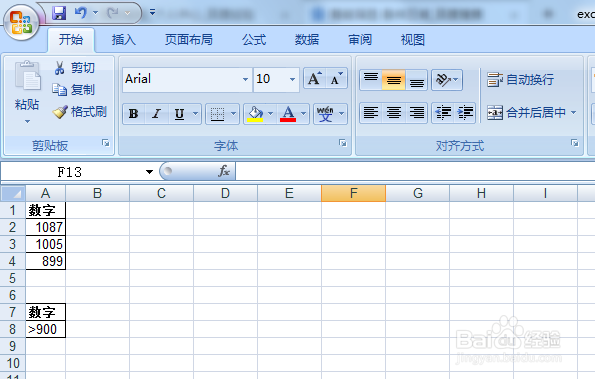Toggle 自动换行 wrap text
The width and height of the screenshot is (595, 379).
(x=520, y=80)
